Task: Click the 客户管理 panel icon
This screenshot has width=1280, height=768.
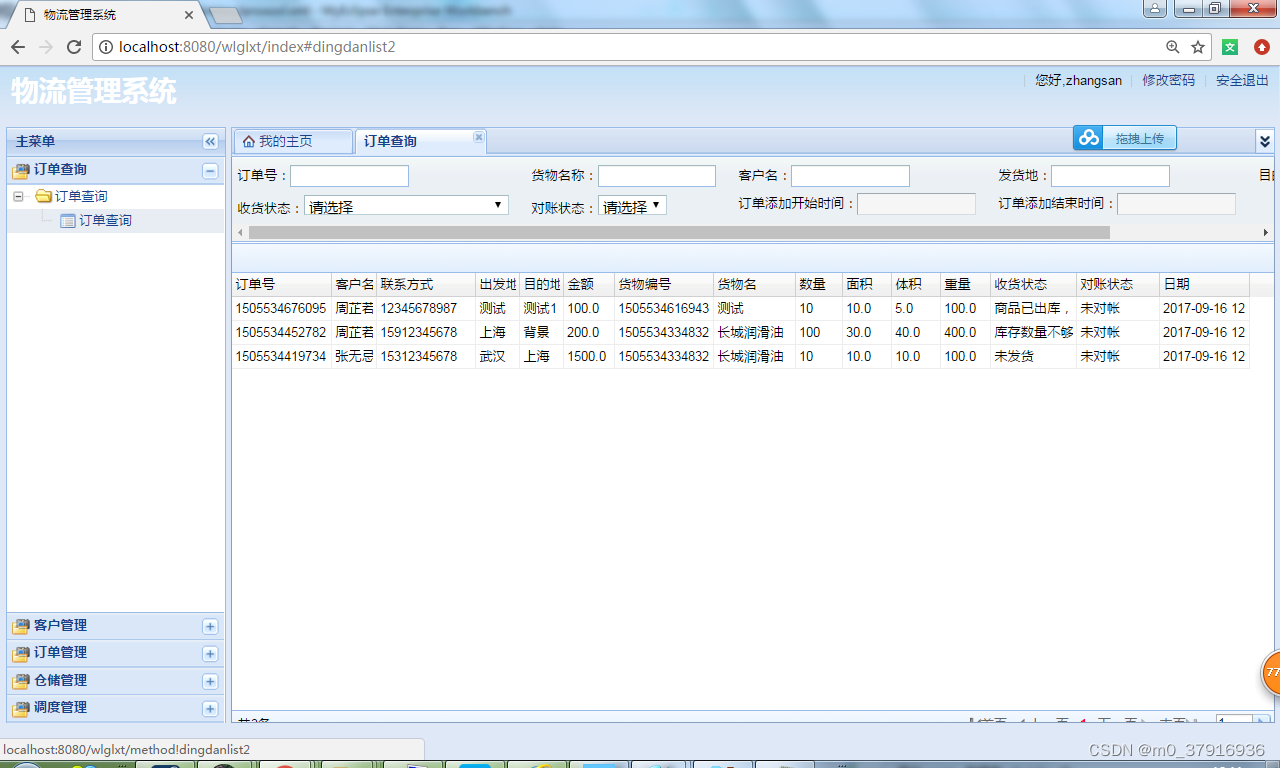Action: coord(21,626)
